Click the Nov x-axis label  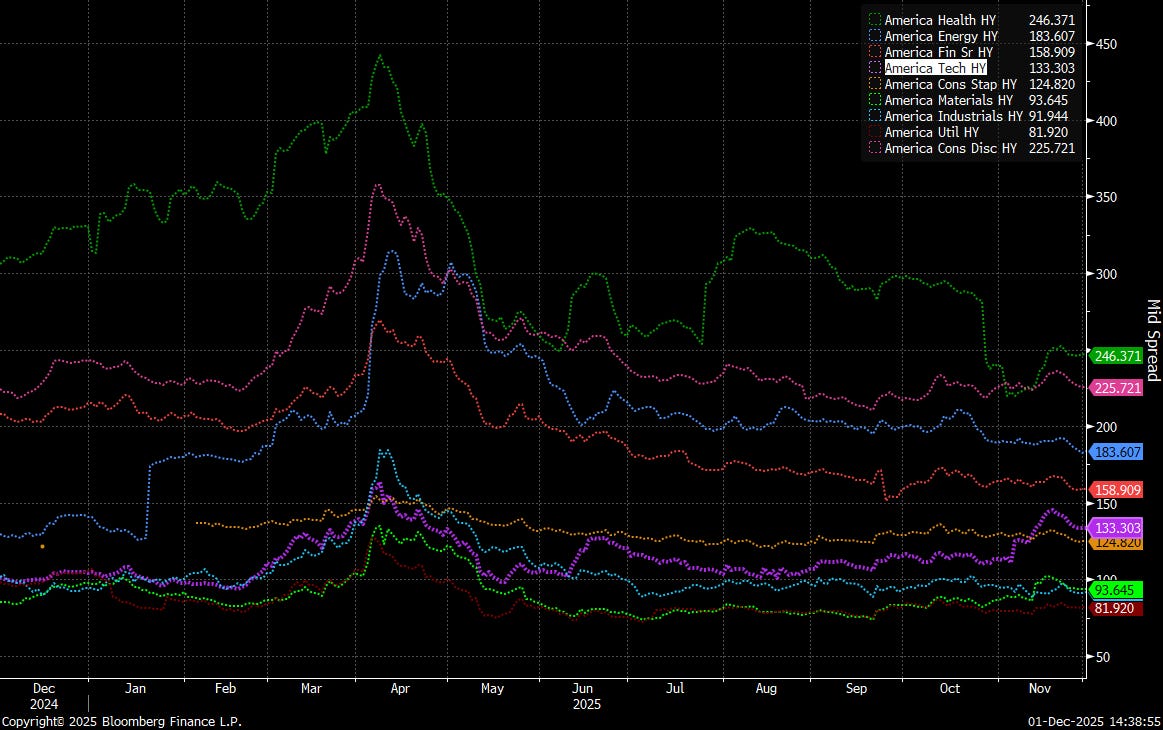click(1040, 688)
